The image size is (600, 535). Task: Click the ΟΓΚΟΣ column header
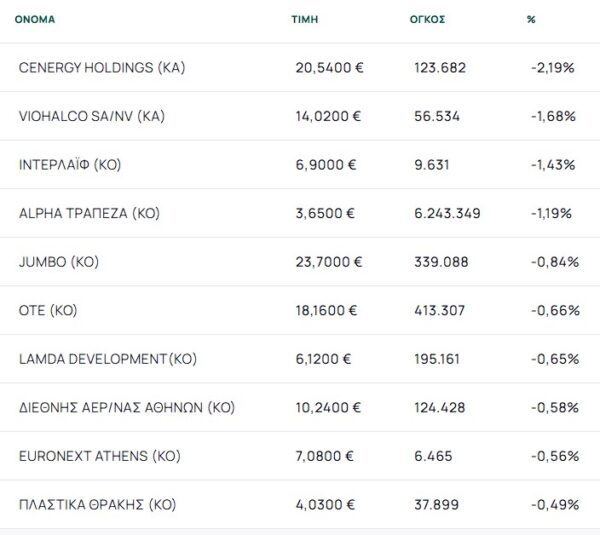(x=426, y=19)
